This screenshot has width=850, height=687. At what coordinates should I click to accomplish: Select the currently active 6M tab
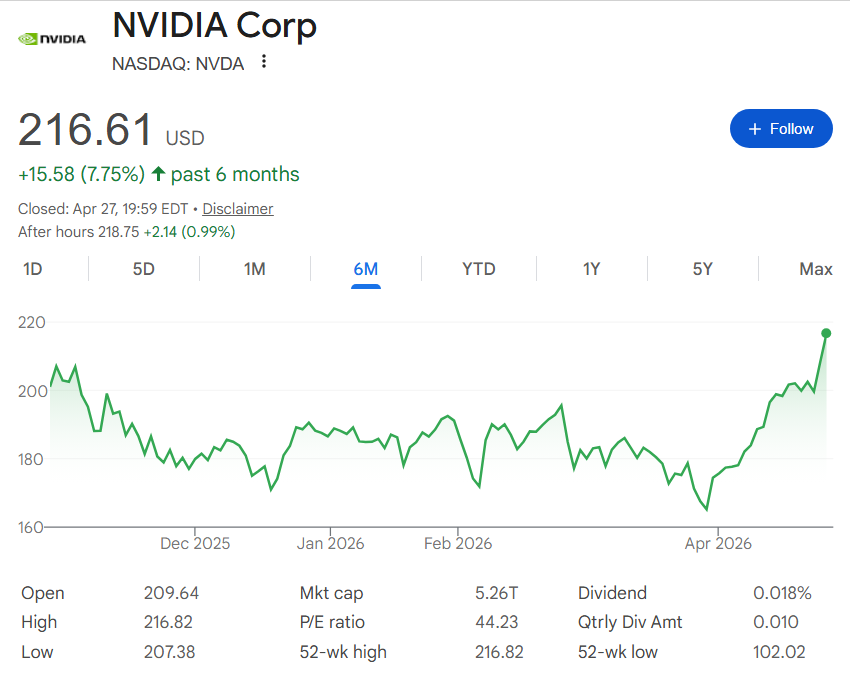click(x=367, y=269)
